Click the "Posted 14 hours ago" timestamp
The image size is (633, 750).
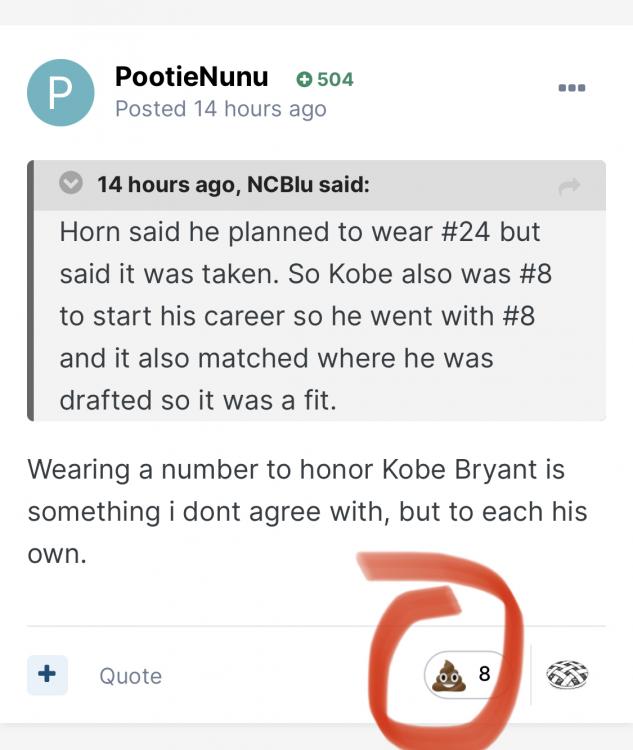tap(221, 109)
